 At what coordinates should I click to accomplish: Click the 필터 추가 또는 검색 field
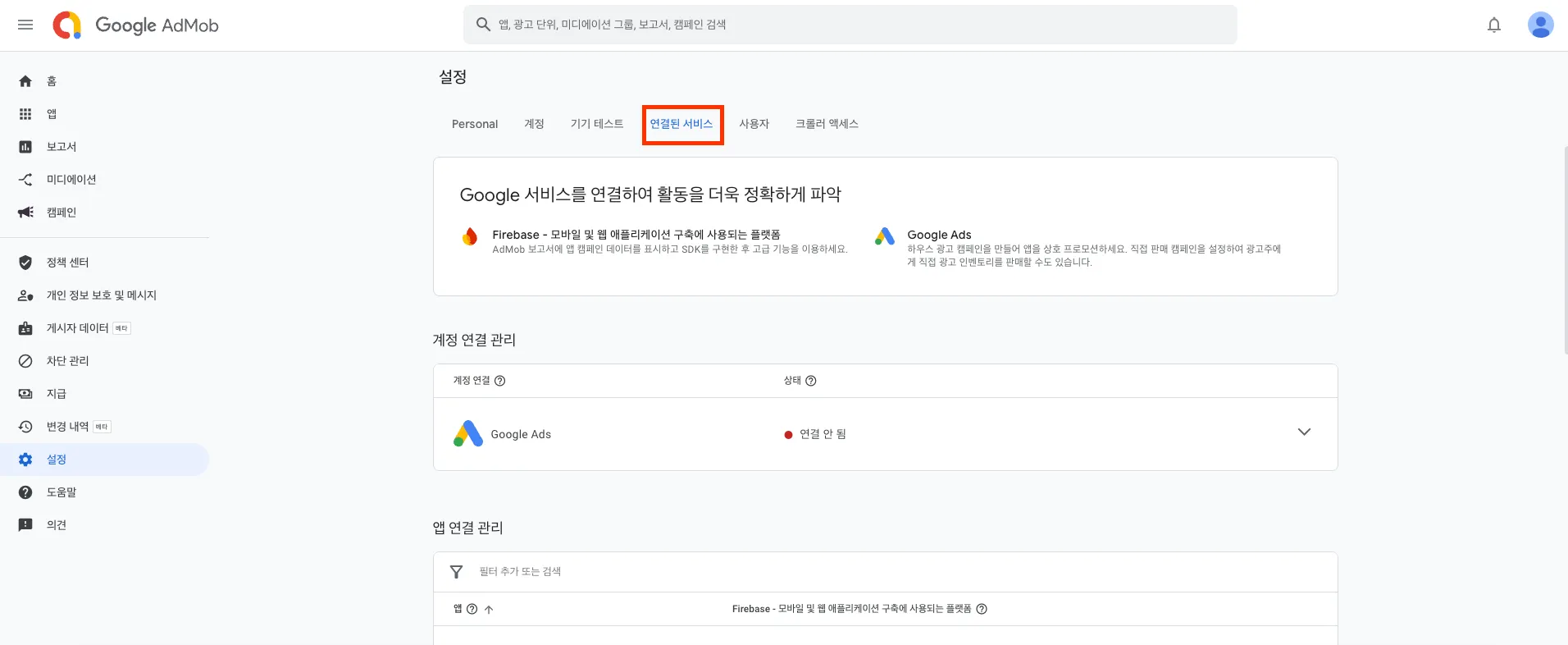tap(886, 572)
